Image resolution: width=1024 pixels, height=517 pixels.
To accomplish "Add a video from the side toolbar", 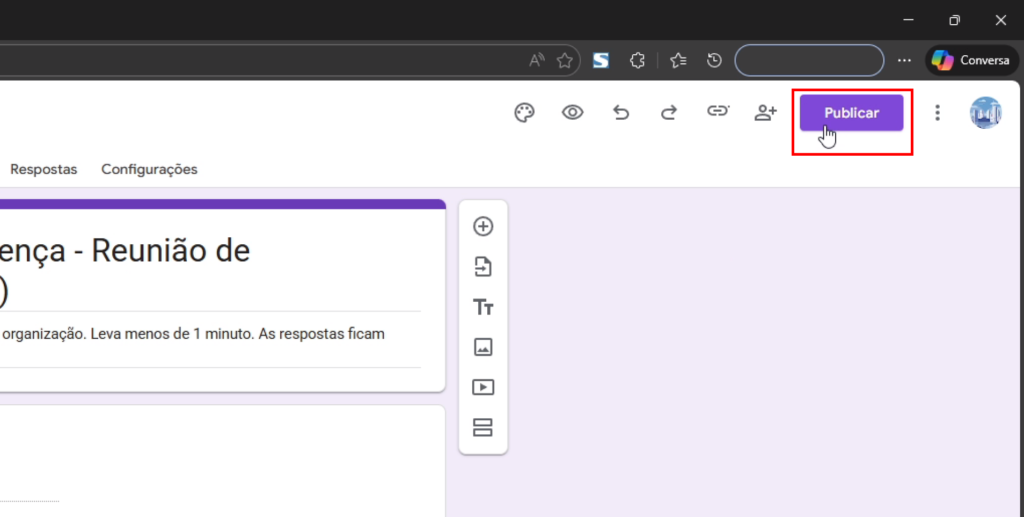I will (x=483, y=387).
